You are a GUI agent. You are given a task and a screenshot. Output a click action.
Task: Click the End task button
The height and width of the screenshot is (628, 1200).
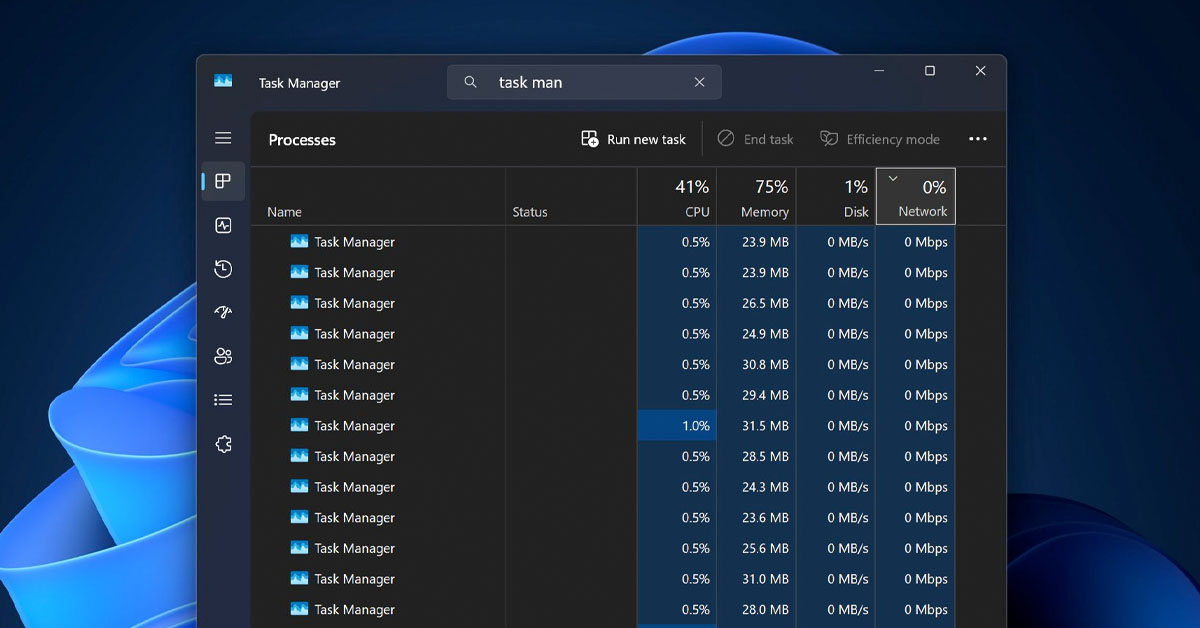756,139
